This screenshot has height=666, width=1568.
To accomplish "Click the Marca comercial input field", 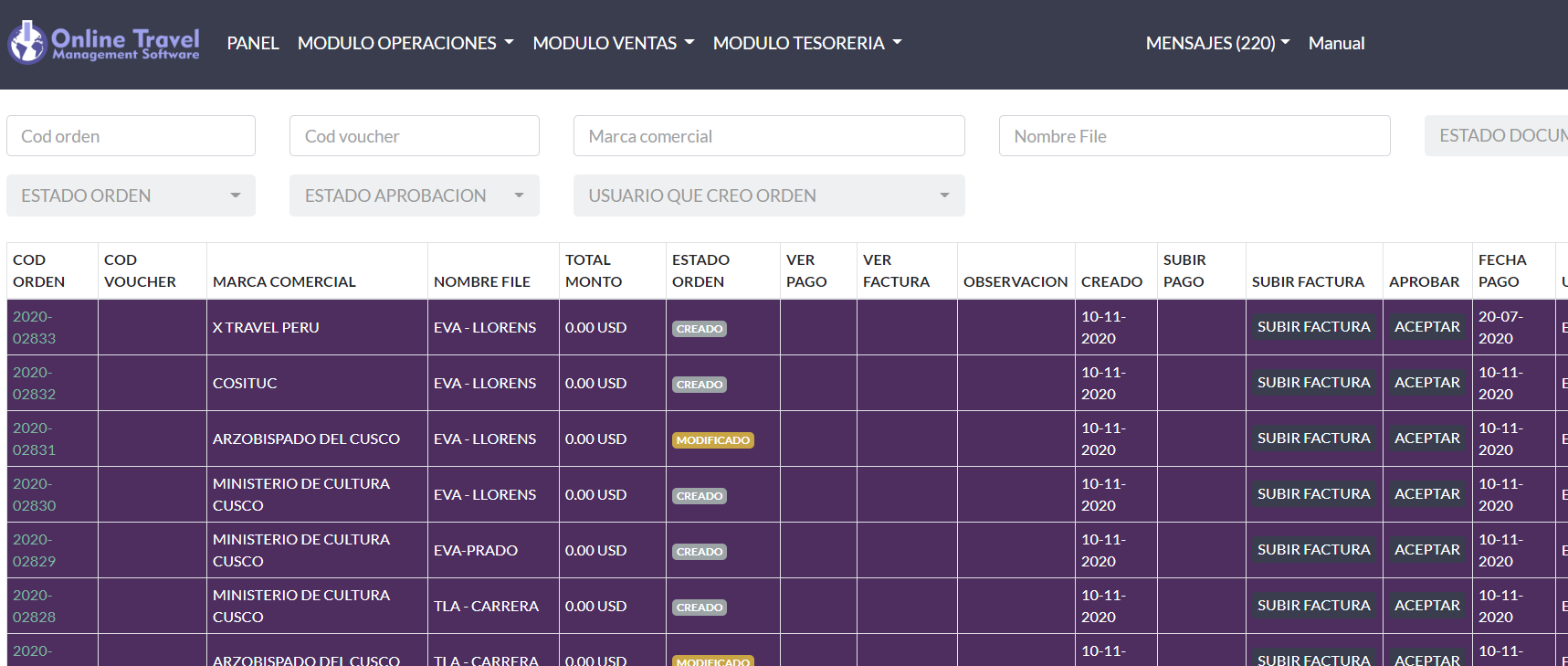I will 768,136.
